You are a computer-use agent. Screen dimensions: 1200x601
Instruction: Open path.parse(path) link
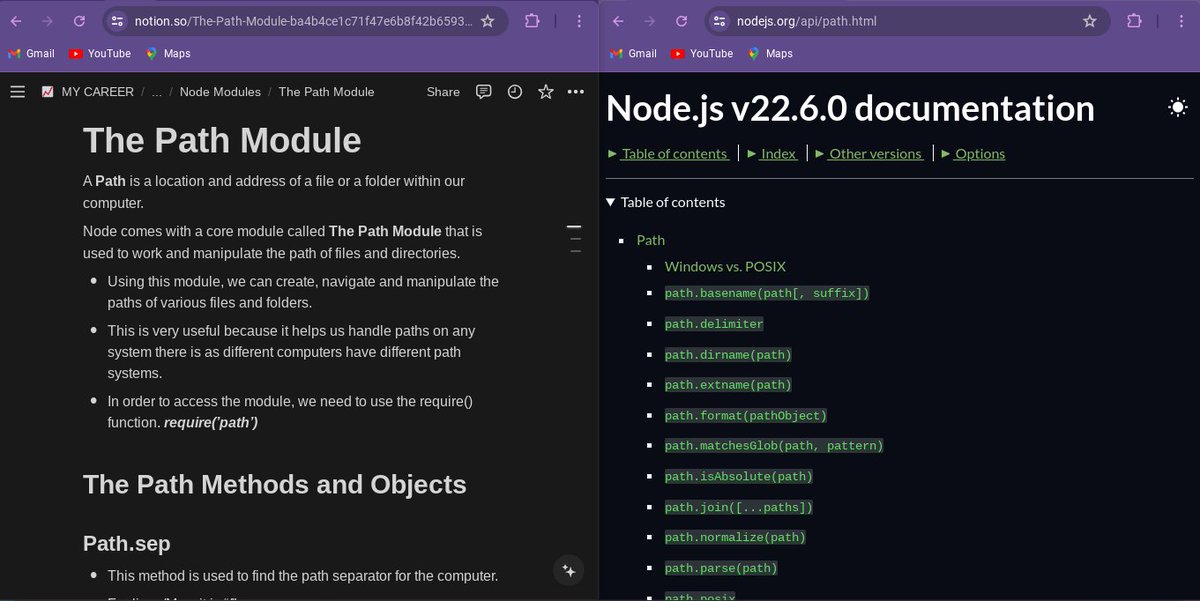(x=721, y=568)
